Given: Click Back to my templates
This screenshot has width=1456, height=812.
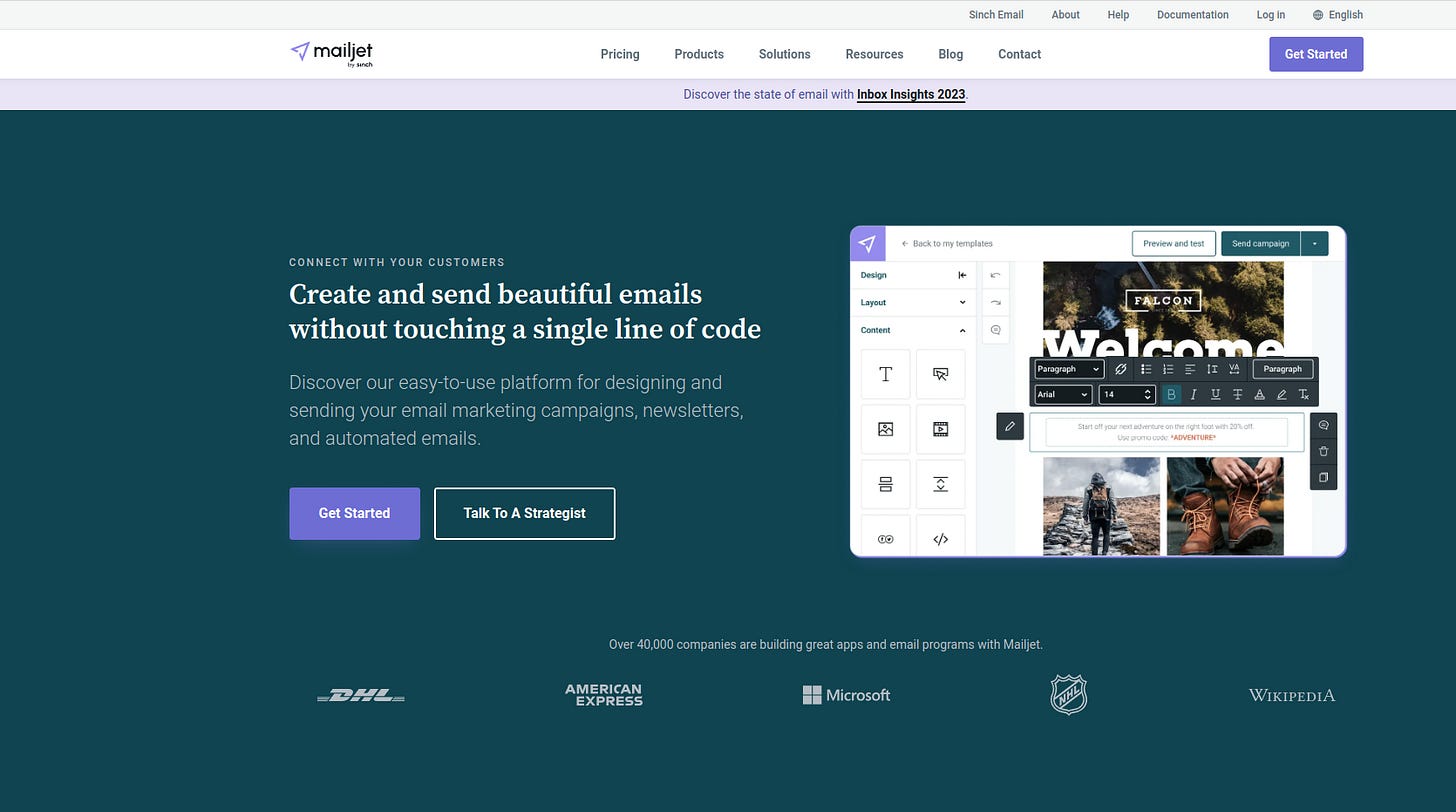Looking at the screenshot, I should 947,243.
